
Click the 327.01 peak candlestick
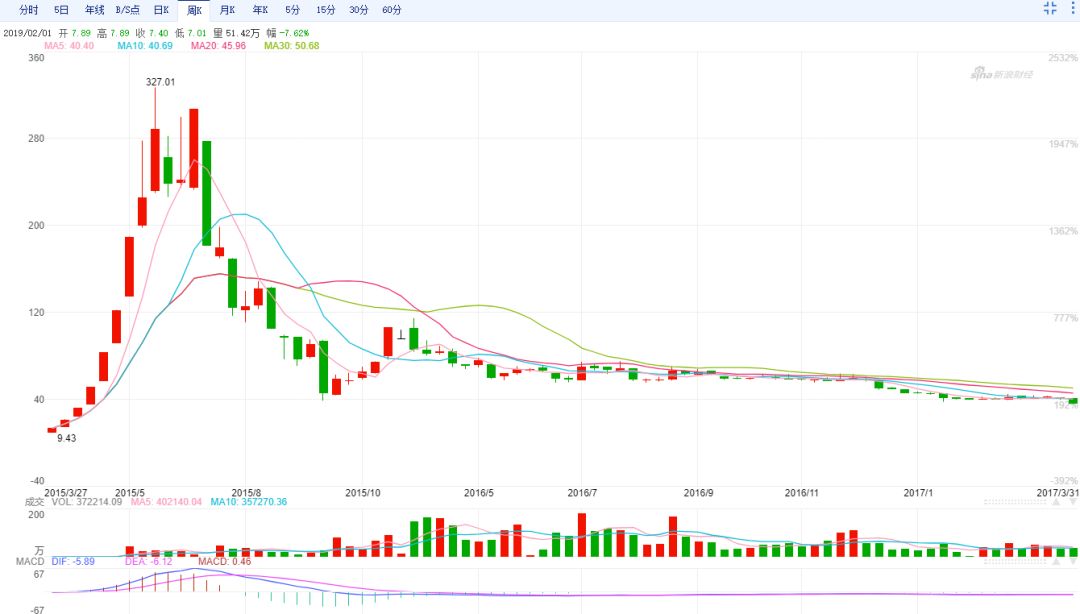point(155,158)
